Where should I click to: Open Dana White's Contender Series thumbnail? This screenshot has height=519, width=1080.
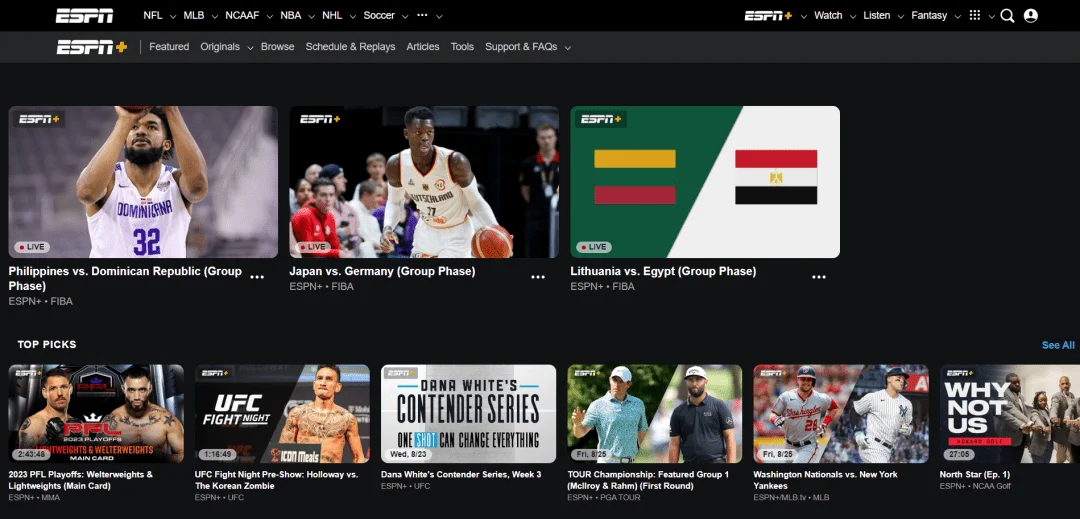click(468, 414)
